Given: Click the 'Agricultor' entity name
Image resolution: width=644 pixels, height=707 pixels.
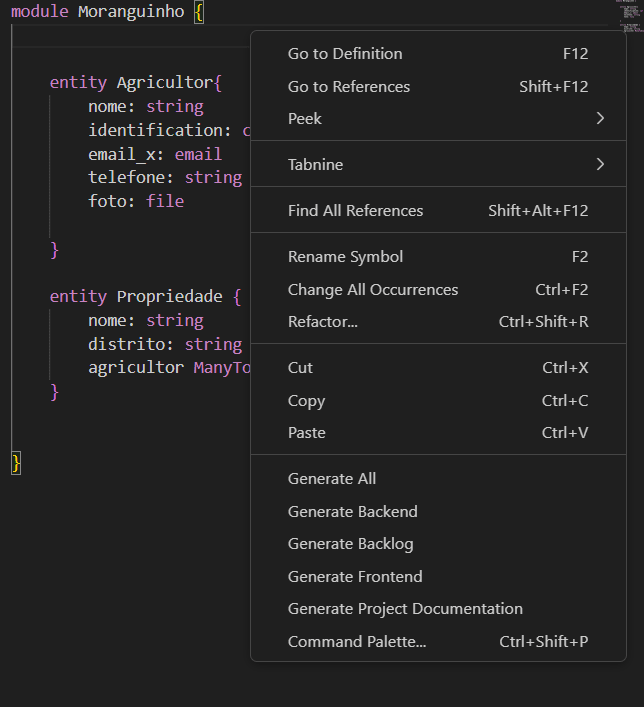Looking at the screenshot, I should (x=165, y=83).
